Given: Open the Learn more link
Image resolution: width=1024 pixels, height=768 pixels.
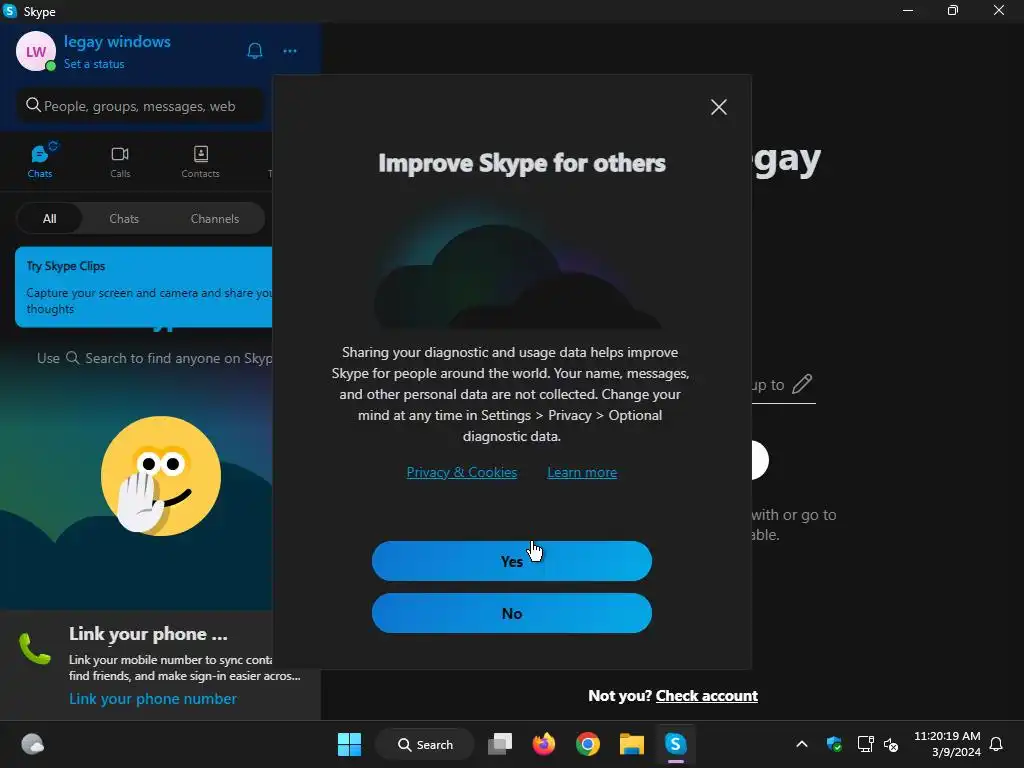Looking at the screenshot, I should point(582,472).
